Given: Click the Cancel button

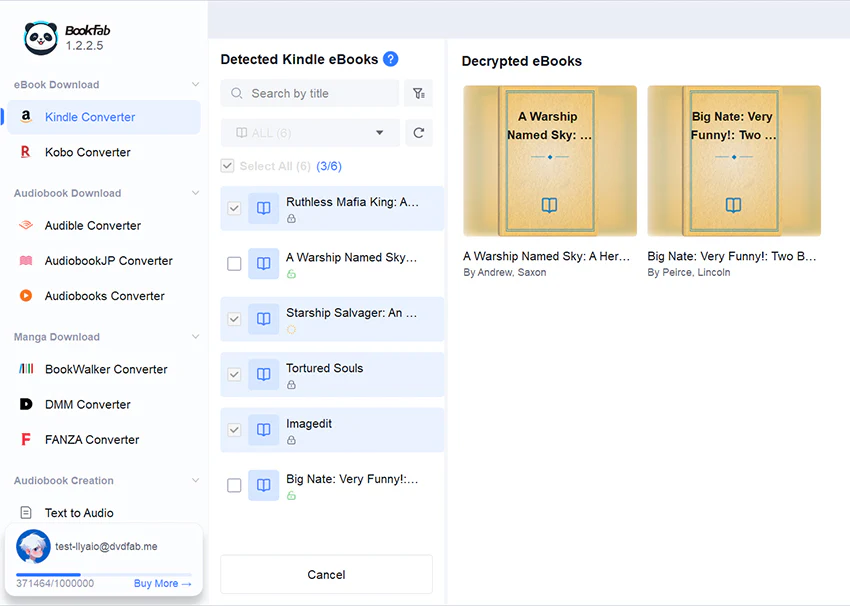Looking at the screenshot, I should pyautogui.click(x=326, y=575).
